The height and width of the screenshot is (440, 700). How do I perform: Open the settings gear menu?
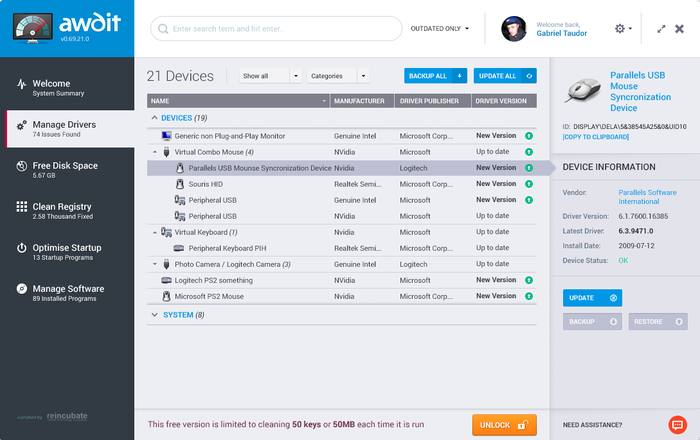pyautogui.click(x=623, y=29)
